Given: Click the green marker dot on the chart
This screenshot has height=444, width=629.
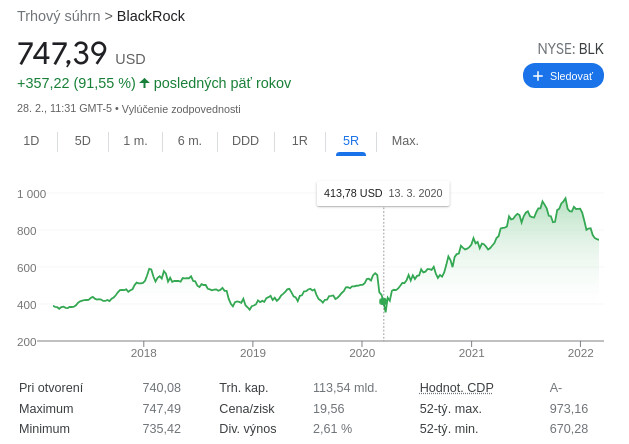Looking at the screenshot, I should (383, 301).
